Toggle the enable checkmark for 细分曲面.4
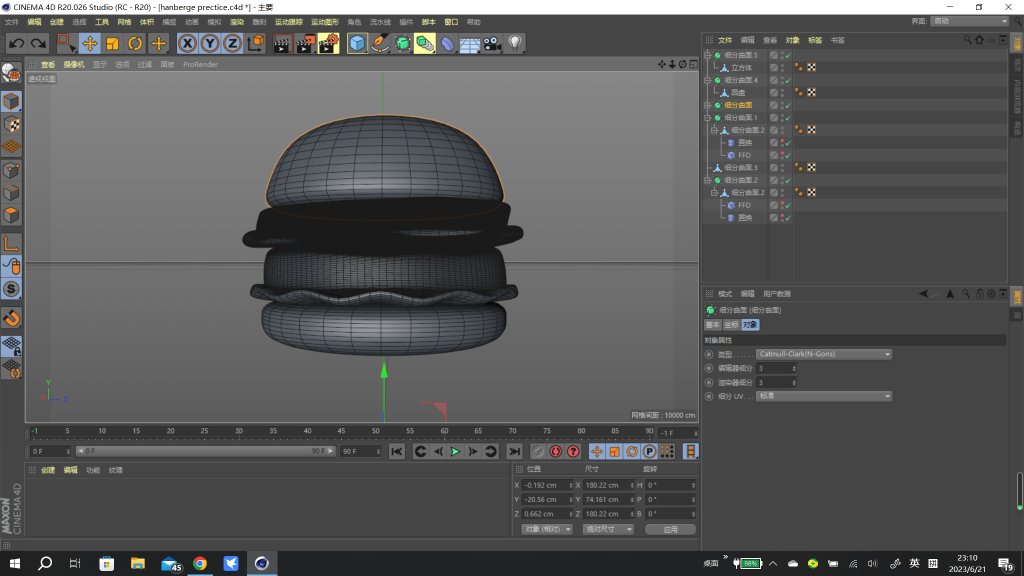The image size is (1024, 576). tap(788, 80)
